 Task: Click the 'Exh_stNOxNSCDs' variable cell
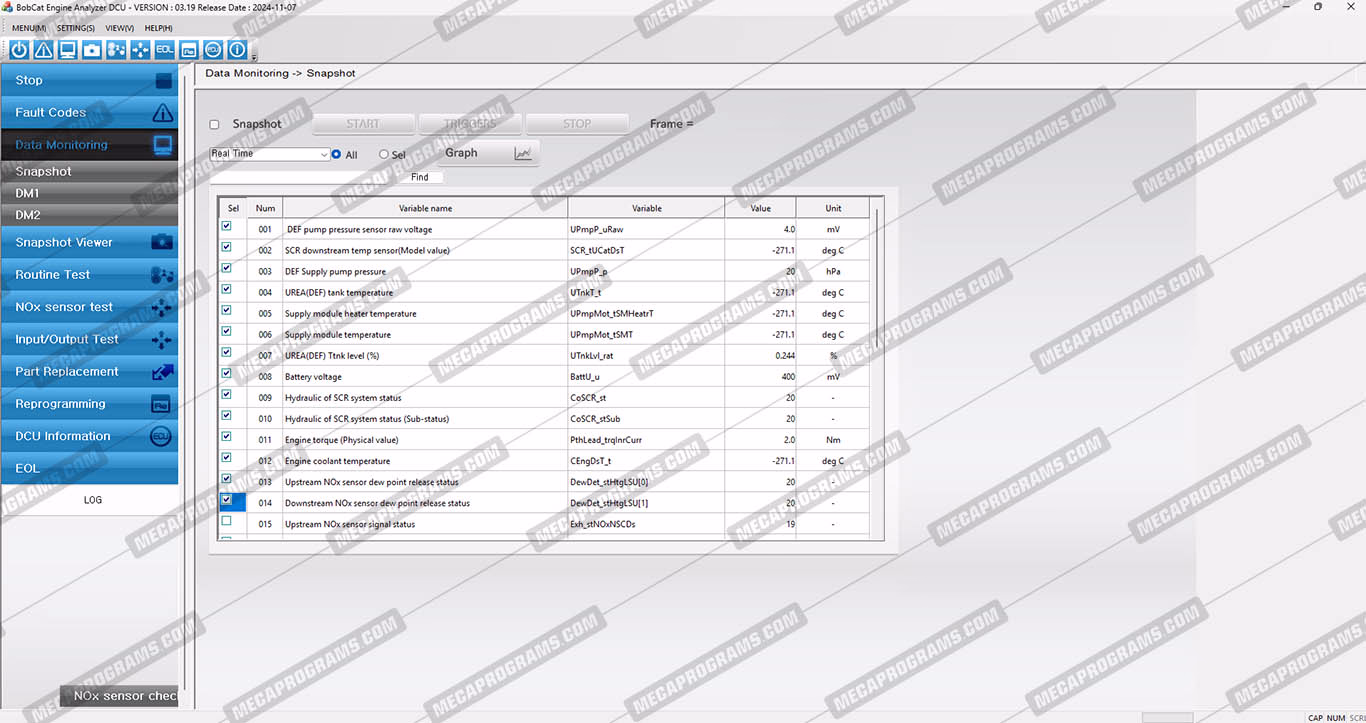tap(646, 524)
